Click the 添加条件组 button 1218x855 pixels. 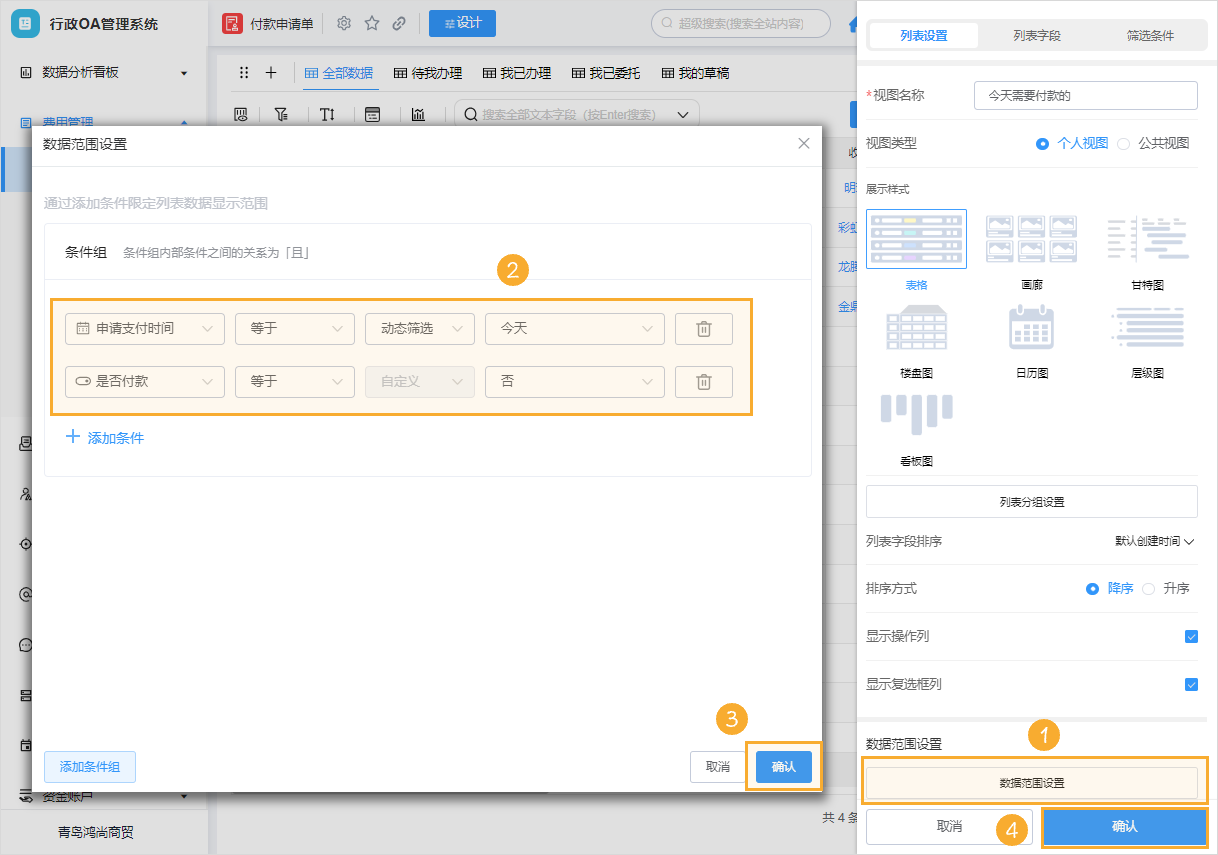[89, 767]
